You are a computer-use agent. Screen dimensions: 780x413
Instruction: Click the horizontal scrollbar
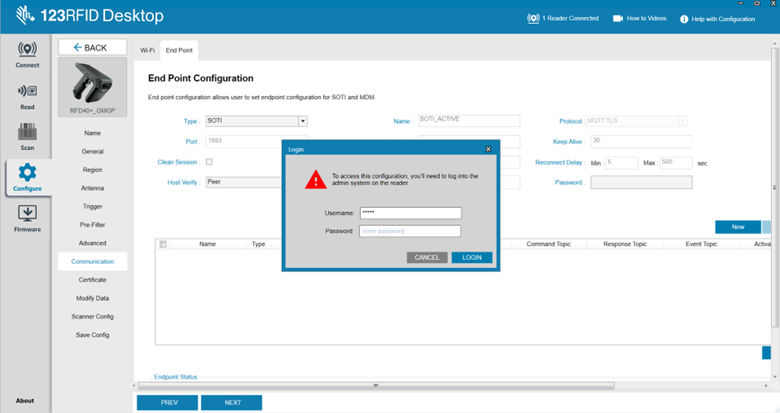tap(376, 386)
